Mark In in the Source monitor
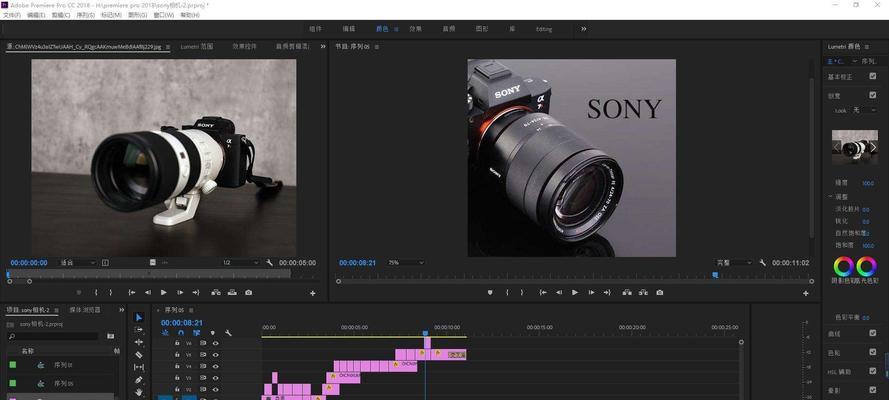889x400 pixels. (96, 292)
